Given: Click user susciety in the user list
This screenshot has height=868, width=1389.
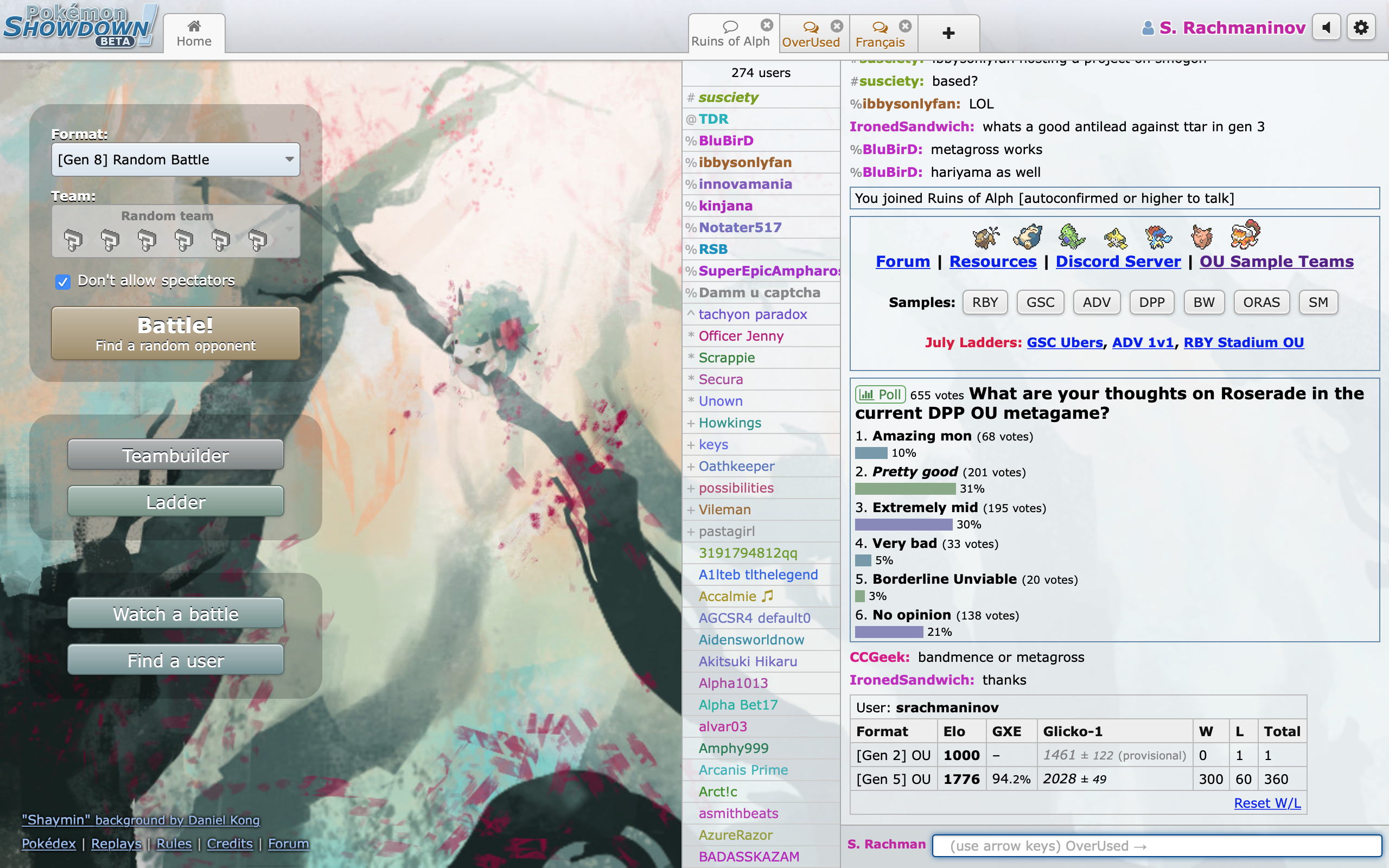Looking at the screenshot, I should coord(761,97).
